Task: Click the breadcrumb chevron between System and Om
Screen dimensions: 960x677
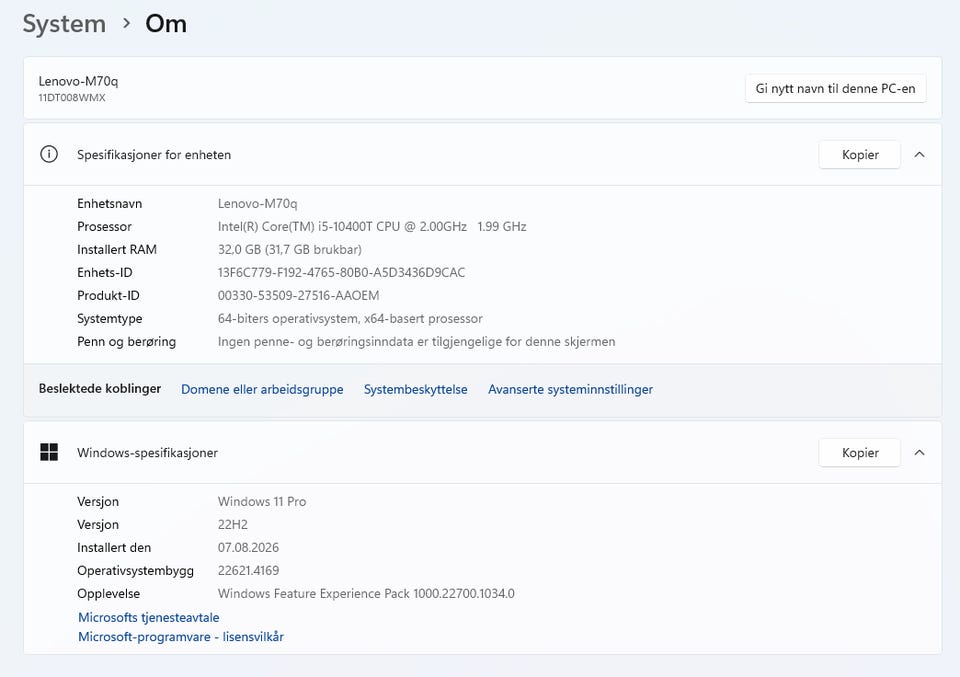Action: (x=126, y=24)
